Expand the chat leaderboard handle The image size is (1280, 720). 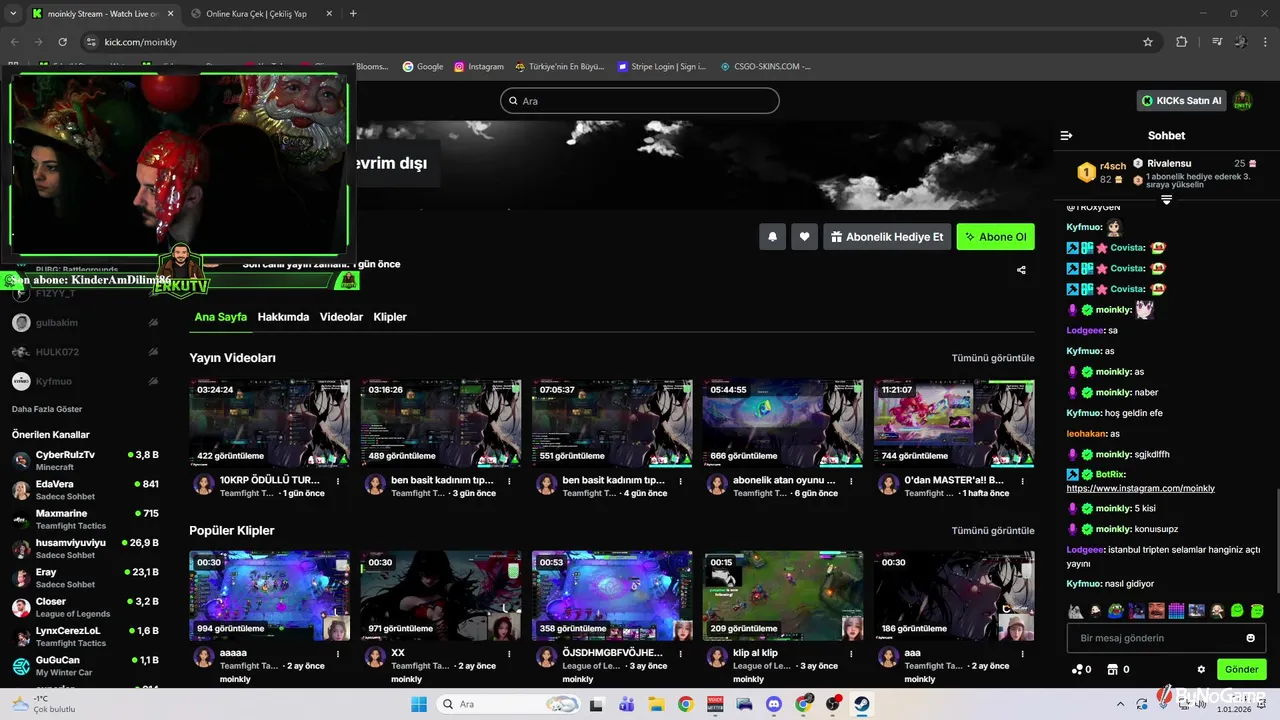coord(1166,200)
